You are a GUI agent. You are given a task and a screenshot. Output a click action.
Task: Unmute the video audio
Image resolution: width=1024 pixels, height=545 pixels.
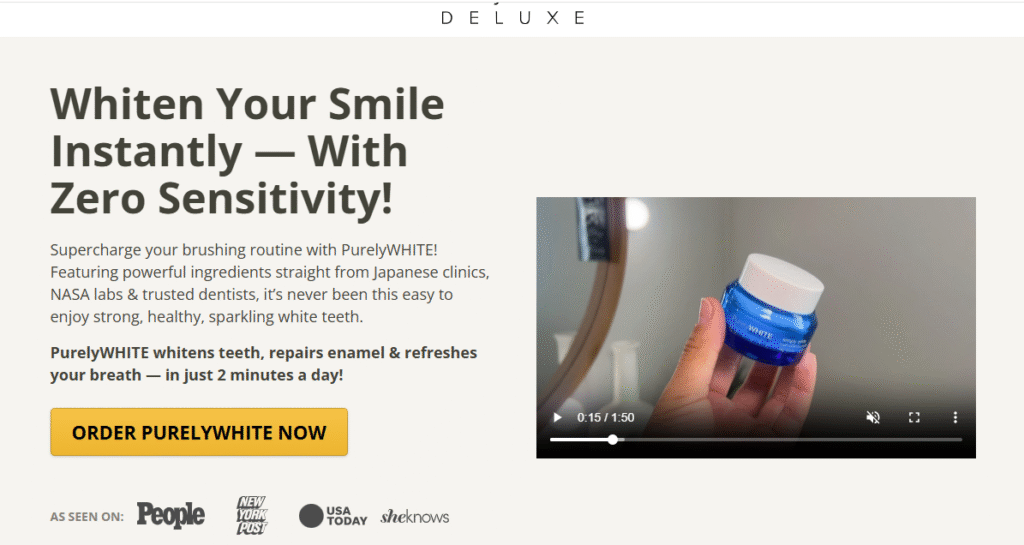coord(872,418)
